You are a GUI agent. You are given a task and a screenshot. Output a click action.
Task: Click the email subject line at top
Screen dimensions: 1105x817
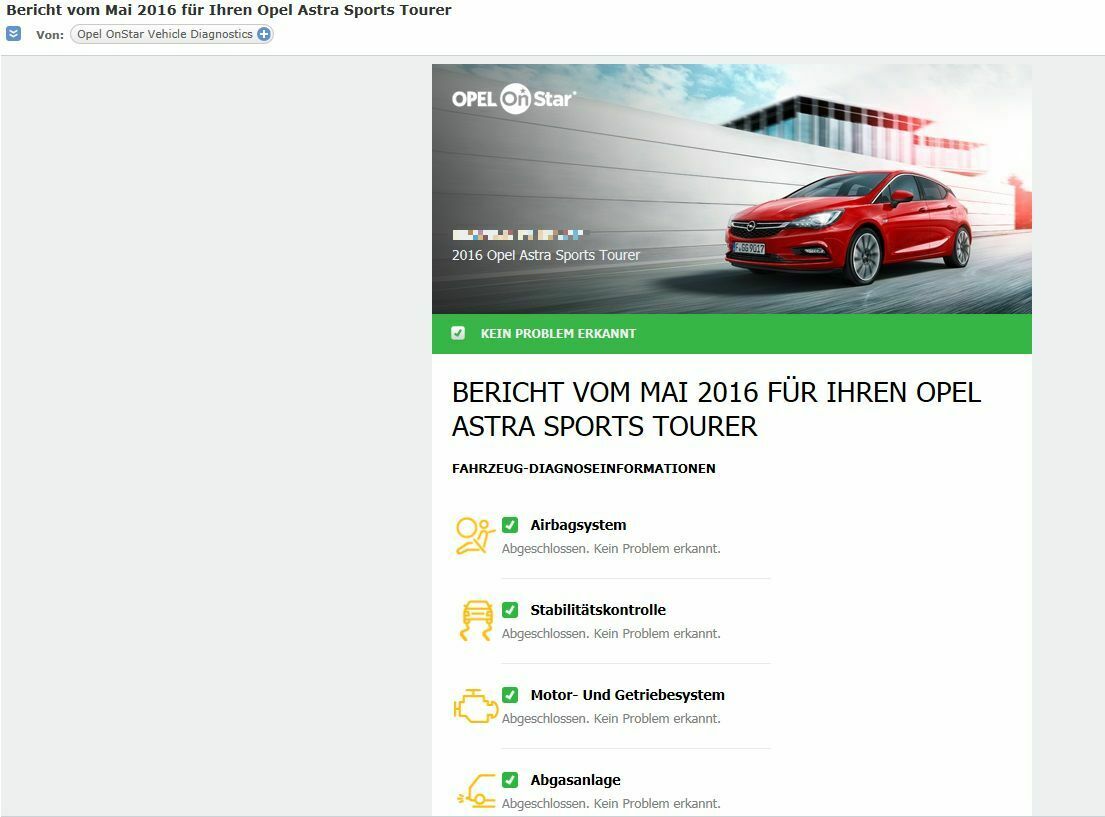point(229,10)
